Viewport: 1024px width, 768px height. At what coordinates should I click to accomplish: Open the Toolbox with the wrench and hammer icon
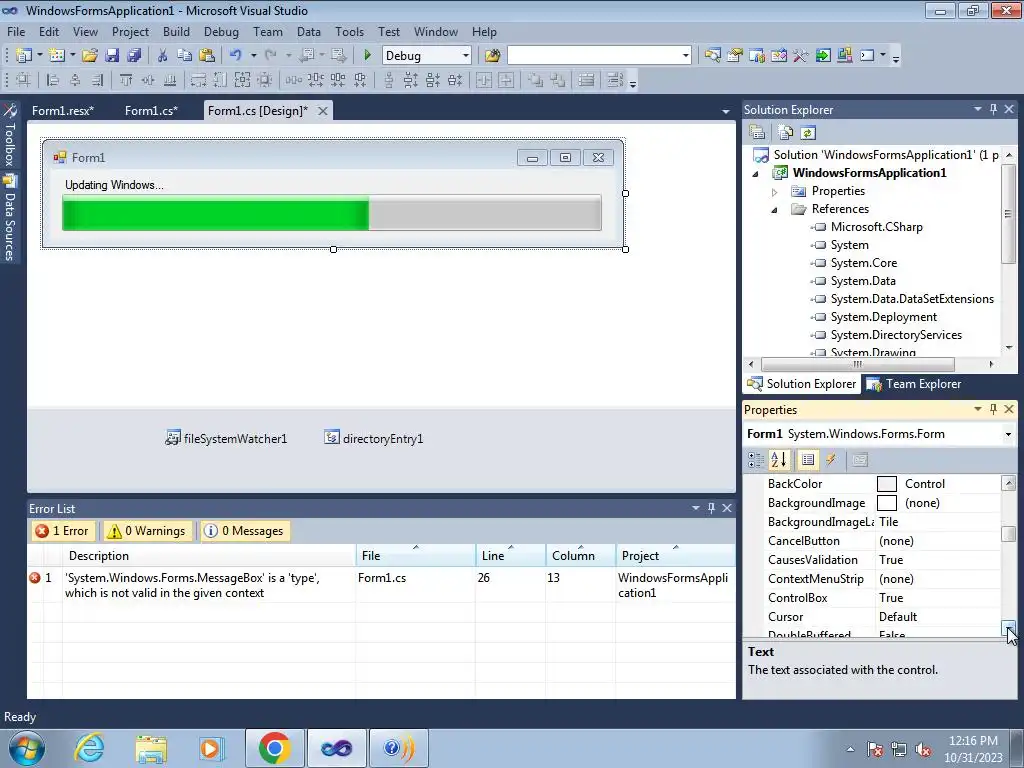(x=801, y=56)
